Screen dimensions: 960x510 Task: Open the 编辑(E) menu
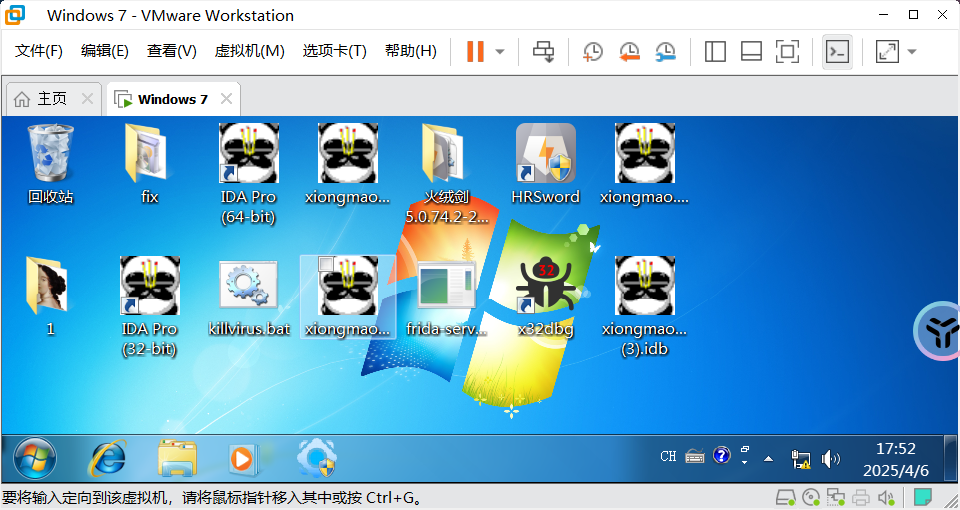tap(105, 51)
